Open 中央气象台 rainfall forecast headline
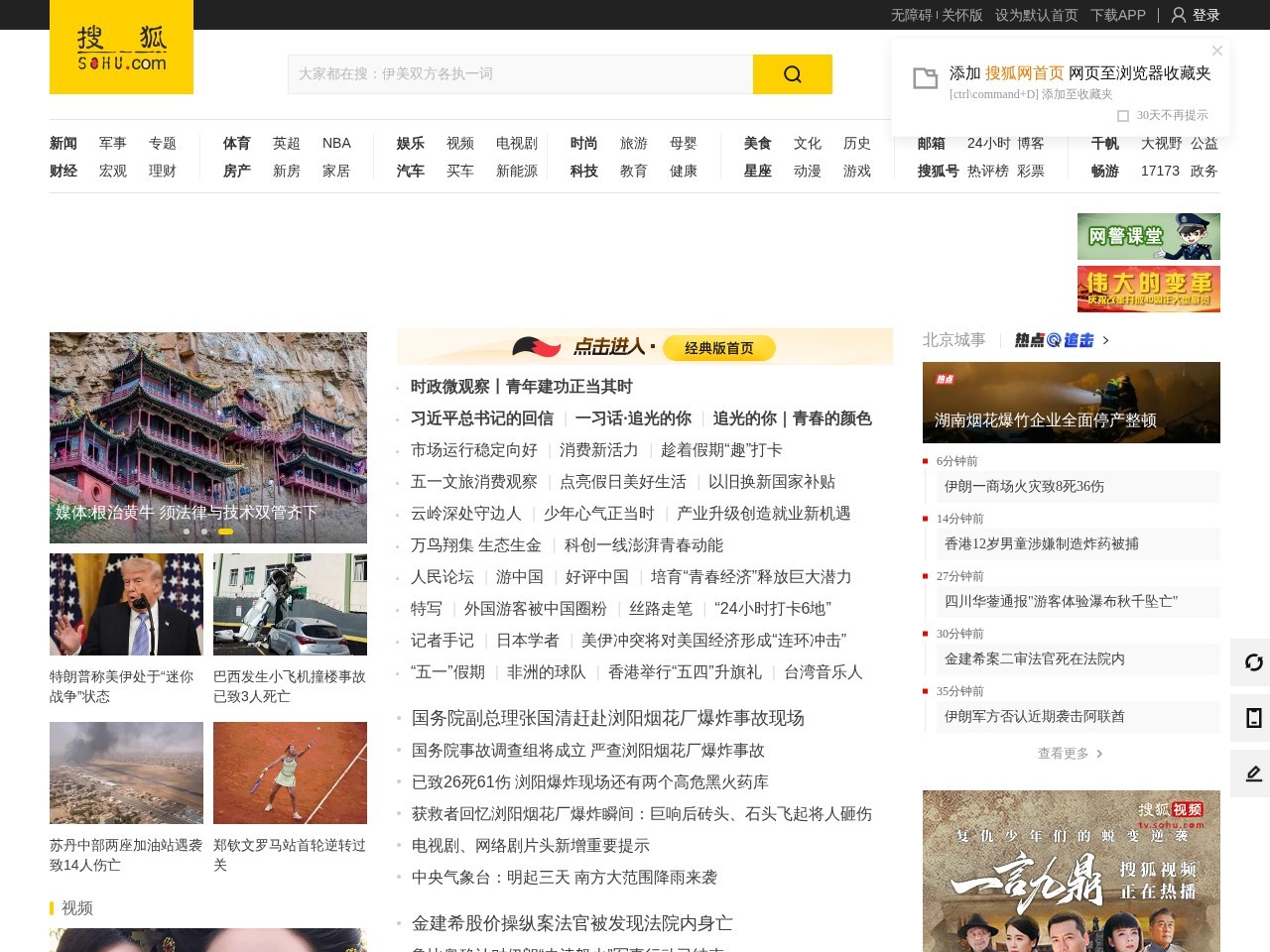The image size is (1270, 952). [565, 878]
